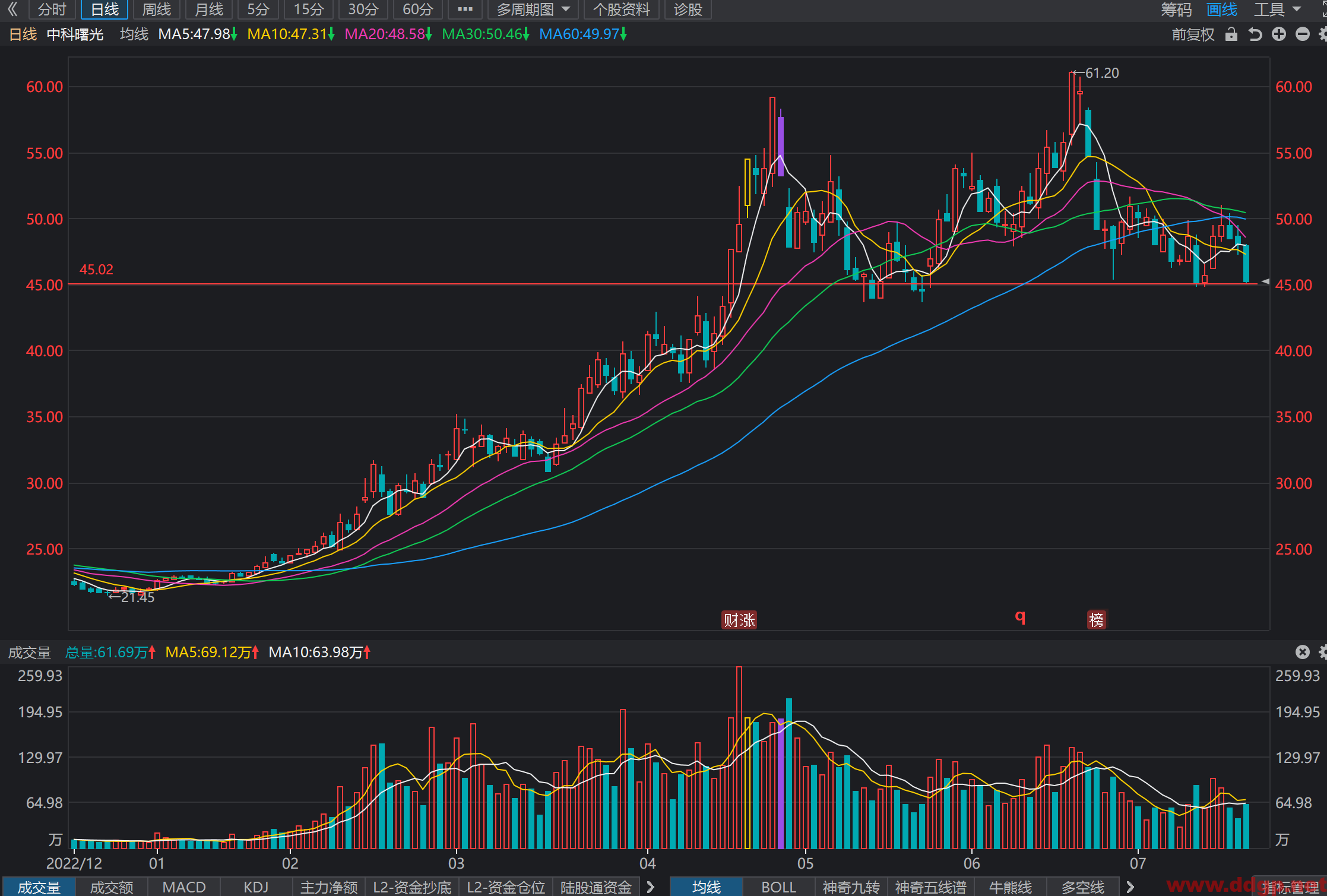Screen dimensions: 1327x896
Task: Select the 15分 period
Action: 309,10
